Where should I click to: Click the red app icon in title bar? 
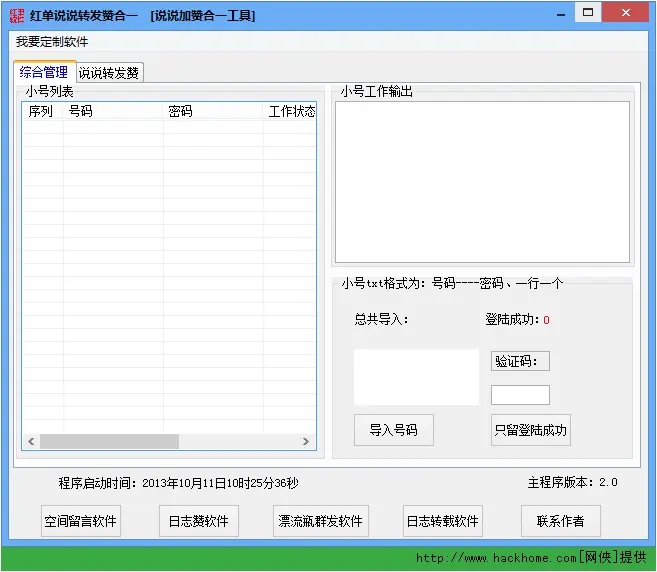click(17, 15)
